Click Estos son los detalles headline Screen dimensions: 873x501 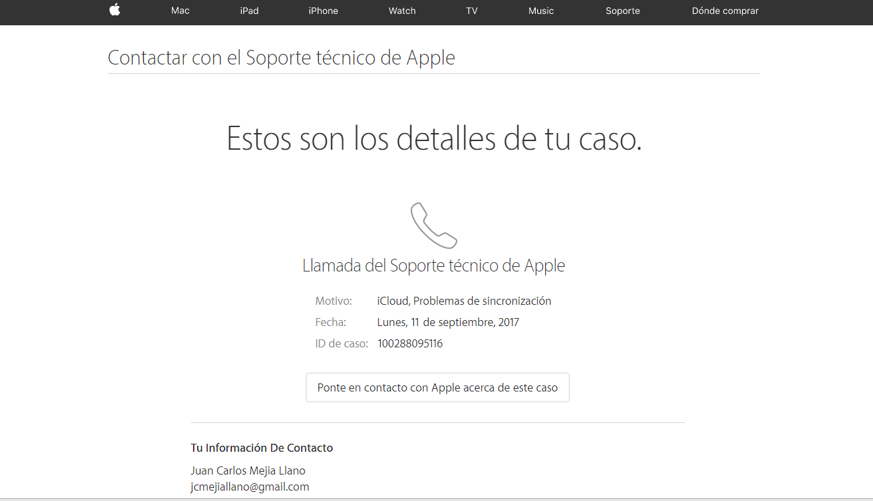click(434, 138)
